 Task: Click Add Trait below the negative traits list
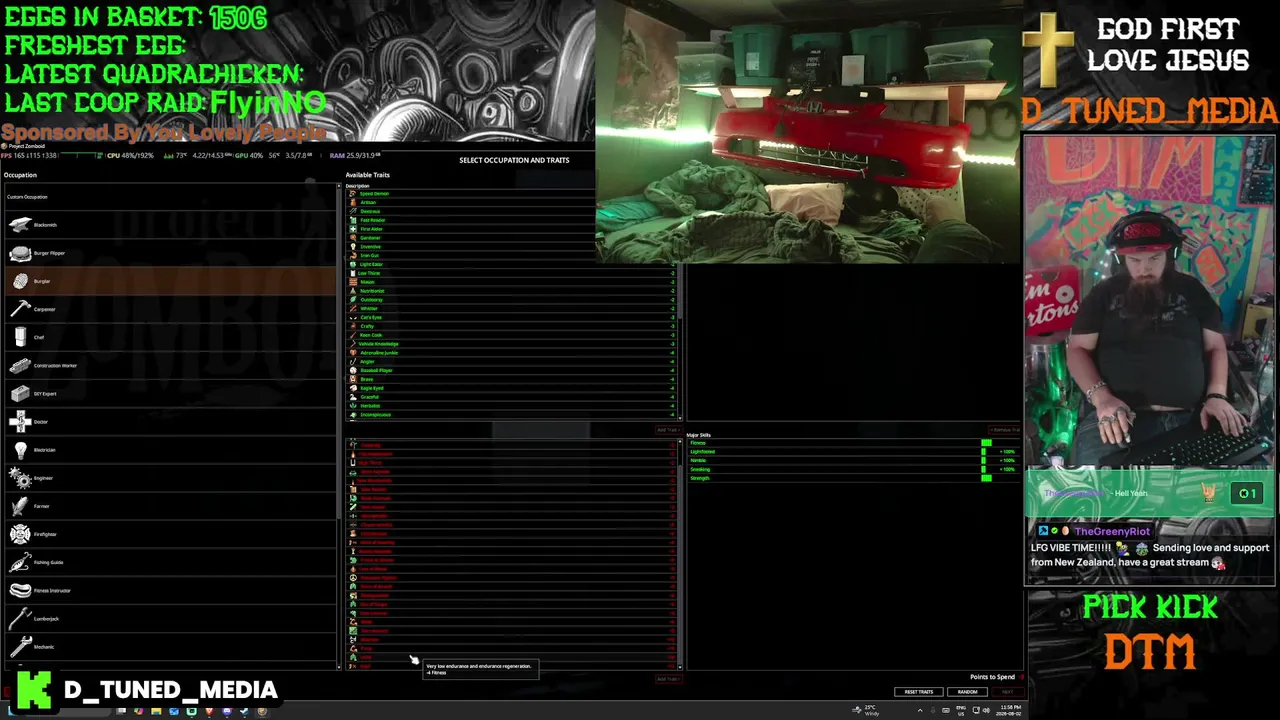[x=667, y=679]
